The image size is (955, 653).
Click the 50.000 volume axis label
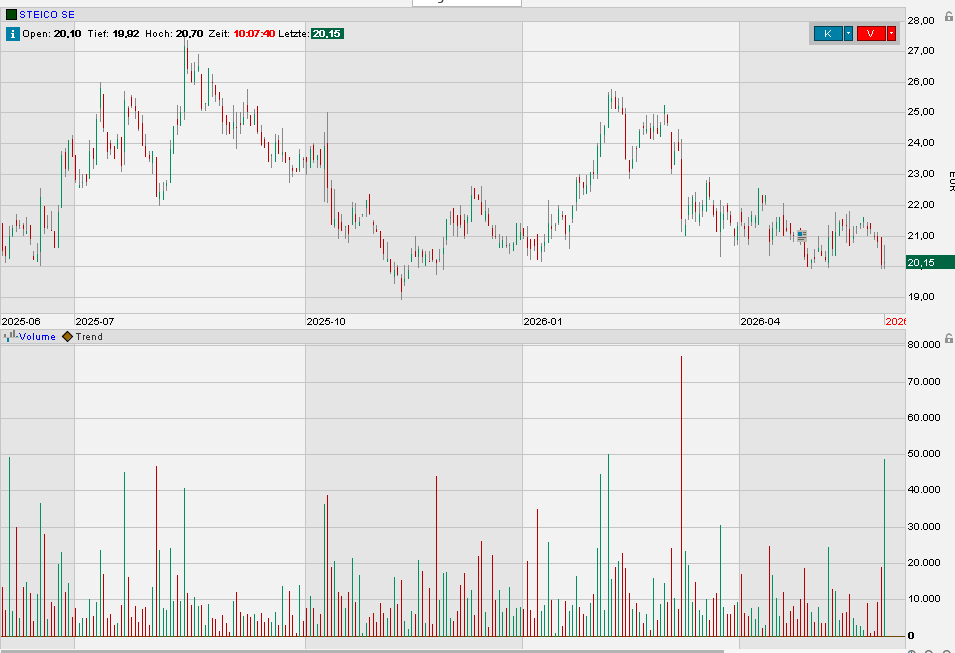(924, 453)
